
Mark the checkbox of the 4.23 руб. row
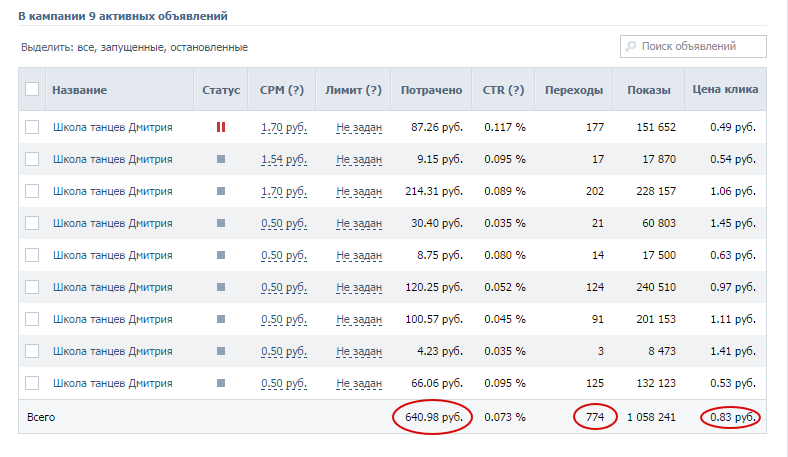[x=32, y=351]
